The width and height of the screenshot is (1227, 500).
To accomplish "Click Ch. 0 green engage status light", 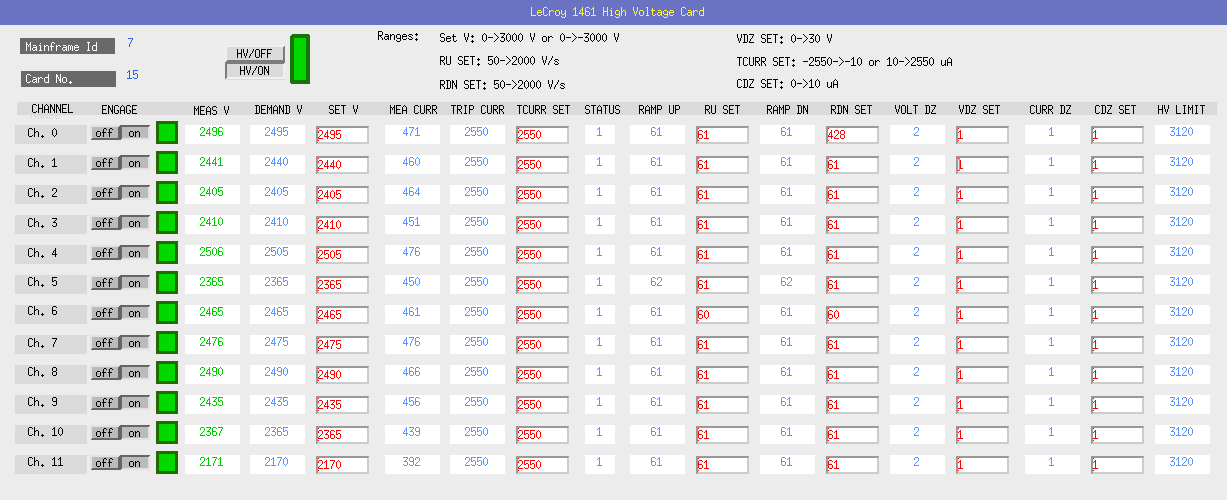I will (167, 133).
